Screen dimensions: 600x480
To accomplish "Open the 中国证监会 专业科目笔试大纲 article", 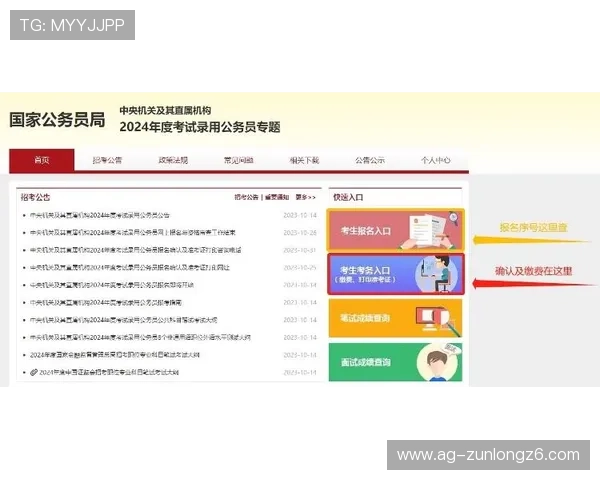I will 109,372.
